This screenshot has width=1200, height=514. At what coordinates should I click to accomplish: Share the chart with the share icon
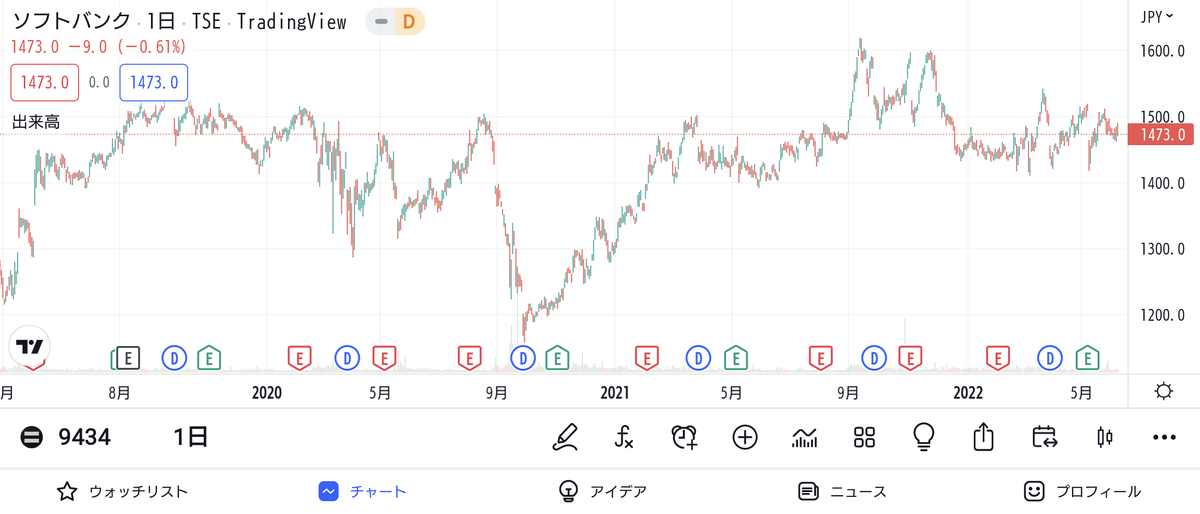(984, 437)
